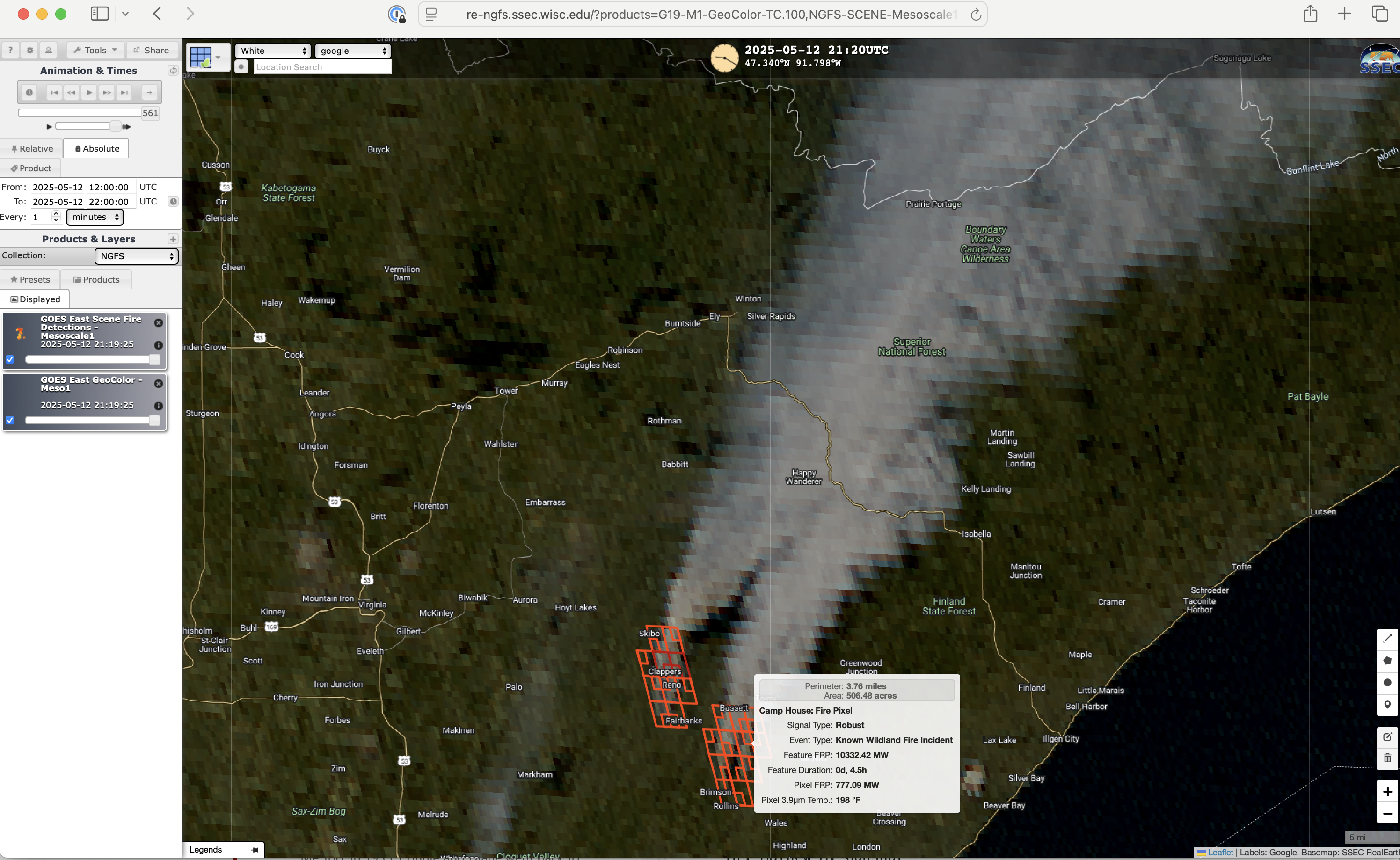Select the place marker map tool
Screen dimensions: 1400x860
[x=1387, y=705]
